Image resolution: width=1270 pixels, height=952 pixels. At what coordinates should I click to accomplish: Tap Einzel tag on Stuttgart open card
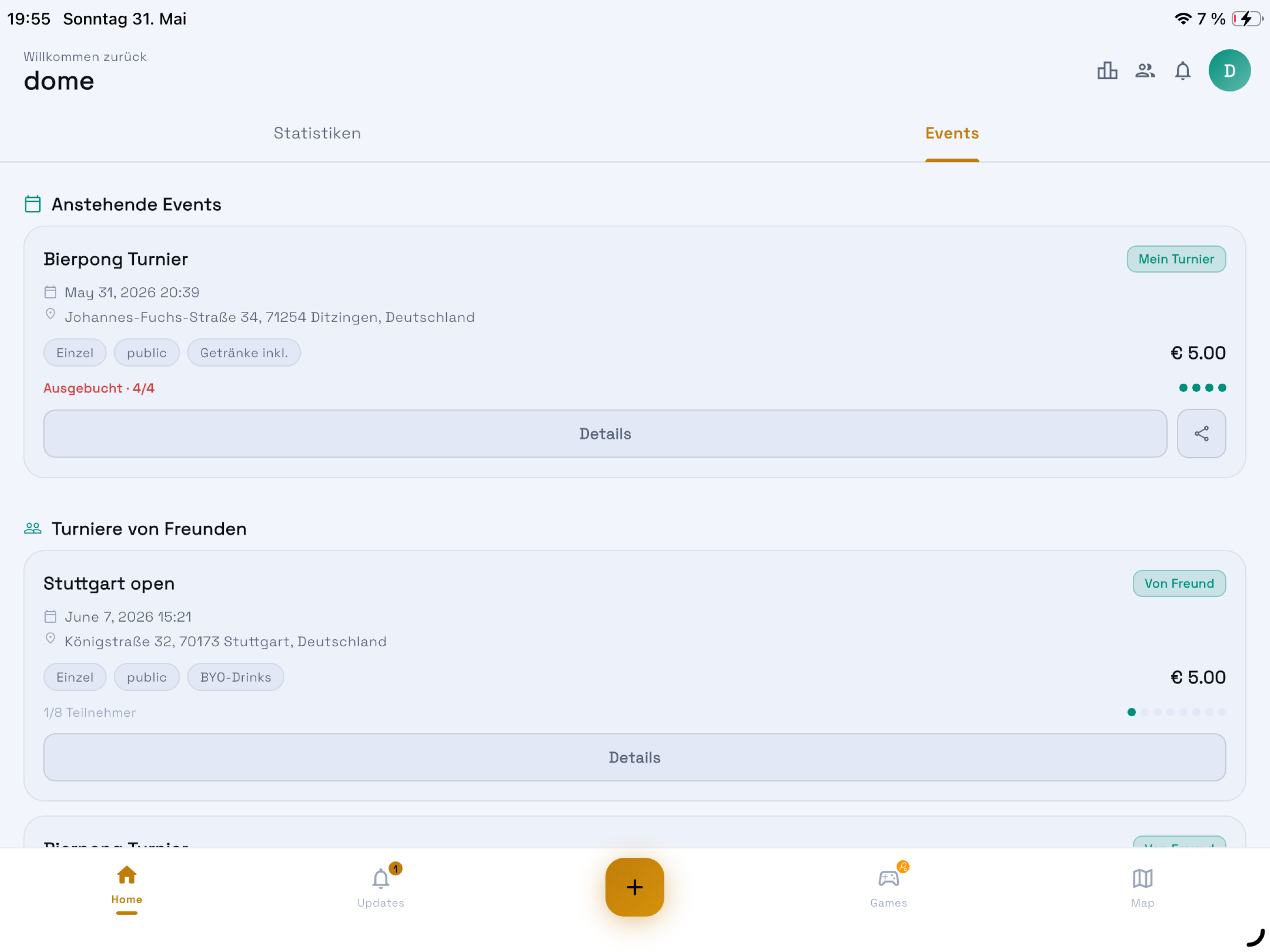click(75, 677)
